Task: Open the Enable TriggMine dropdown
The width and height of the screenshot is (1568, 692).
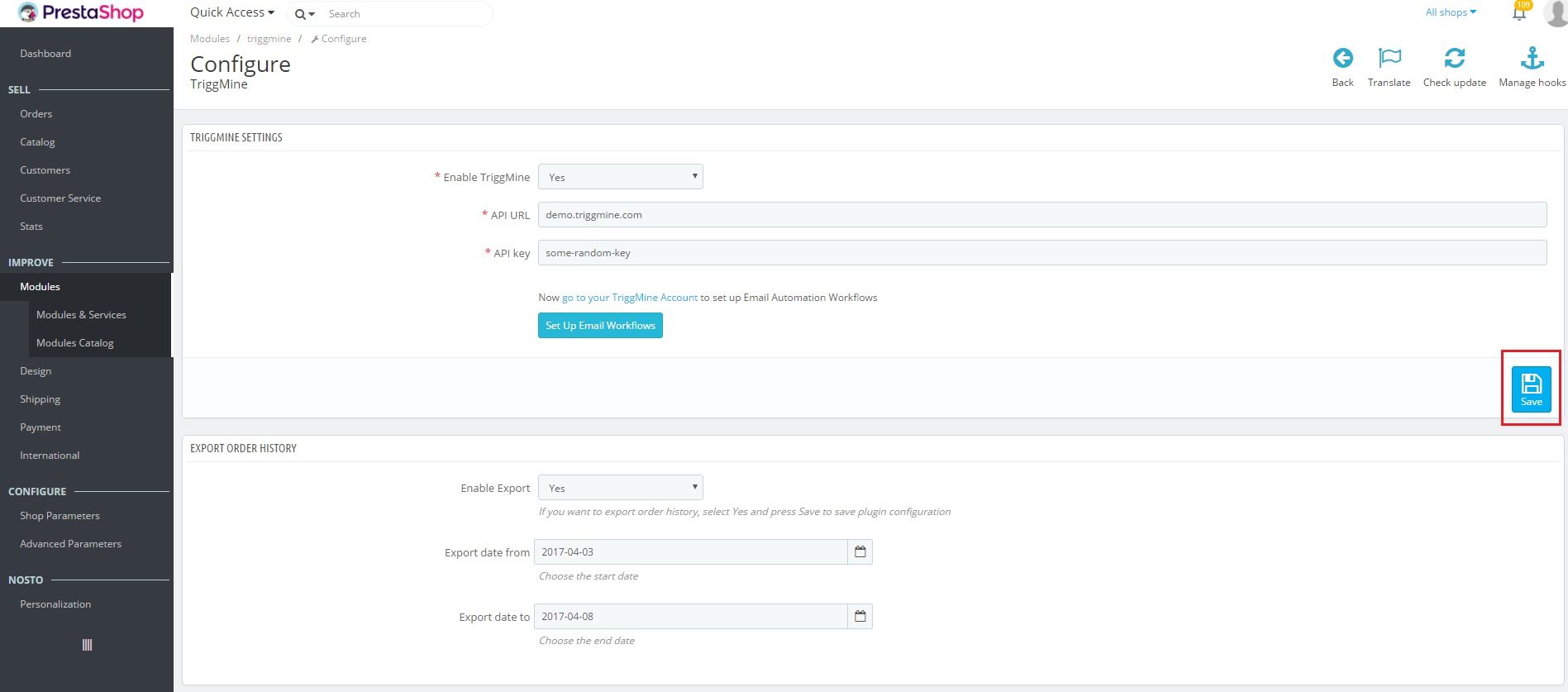Action: [x=621, y=177]
